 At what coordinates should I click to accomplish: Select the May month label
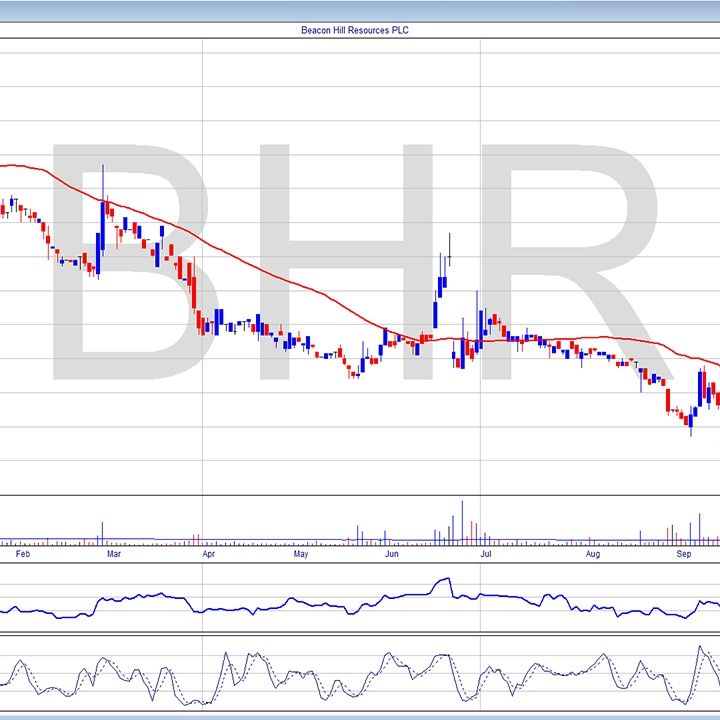(x=301, y=553)
